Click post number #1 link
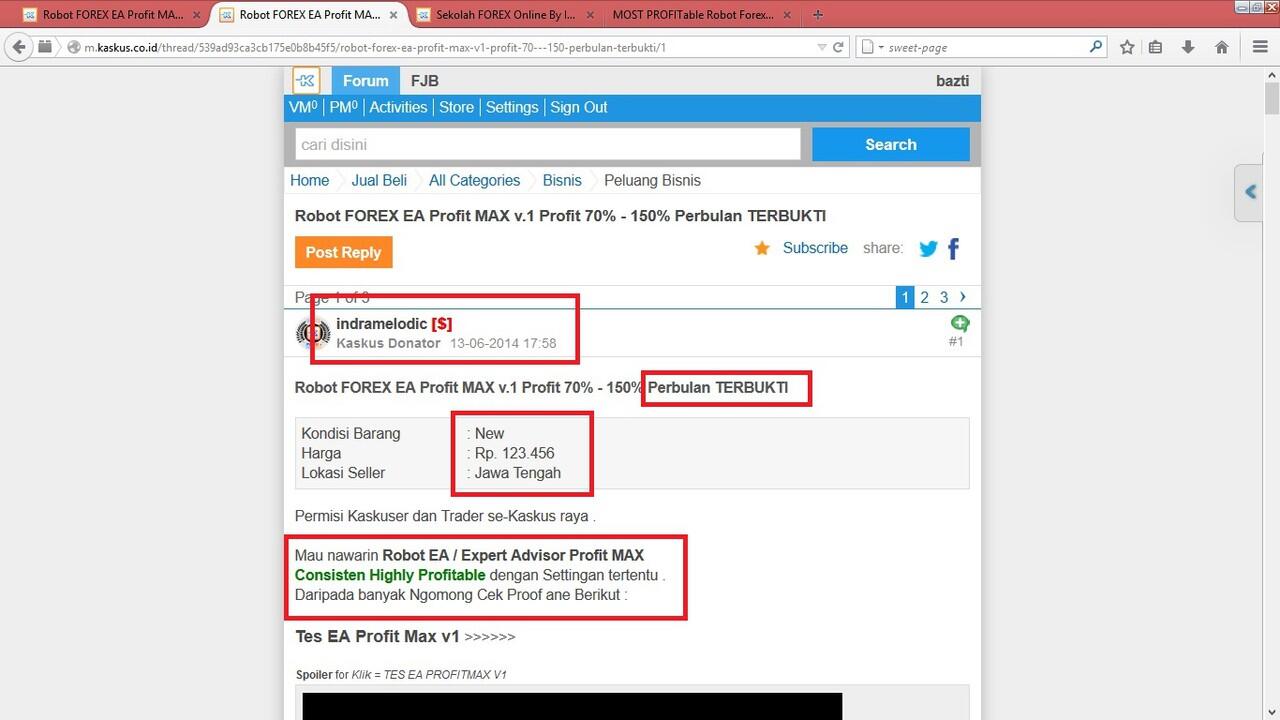1280x720 pixels. point(956,342)
